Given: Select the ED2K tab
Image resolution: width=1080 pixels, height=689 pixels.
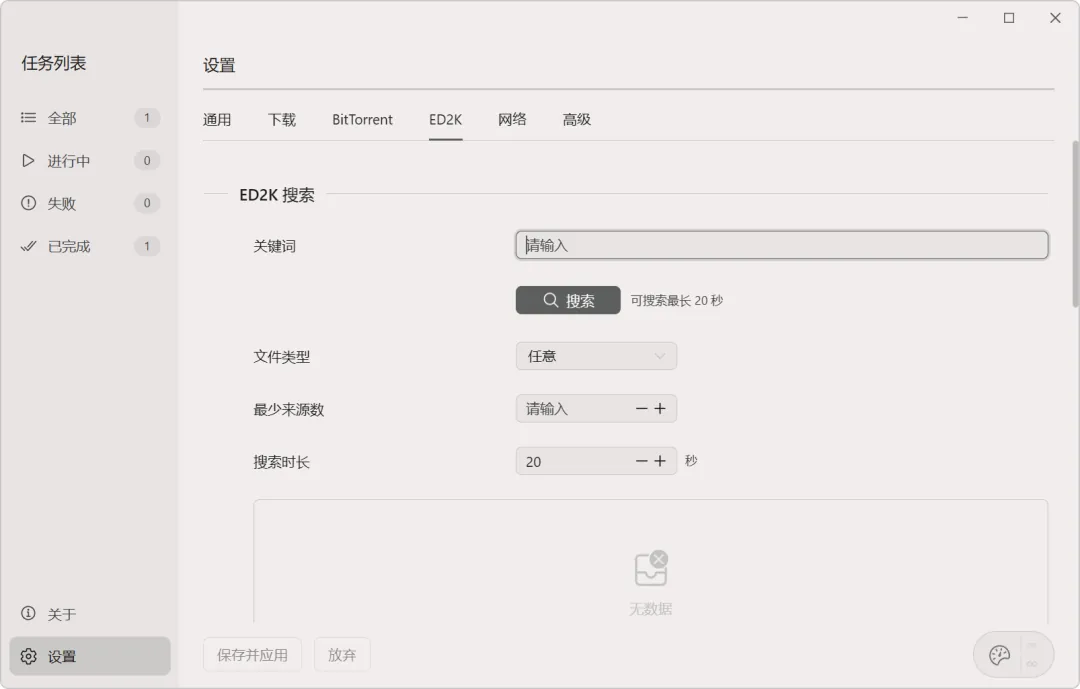Looking at the screenshot, I should [x=446, y=120].
